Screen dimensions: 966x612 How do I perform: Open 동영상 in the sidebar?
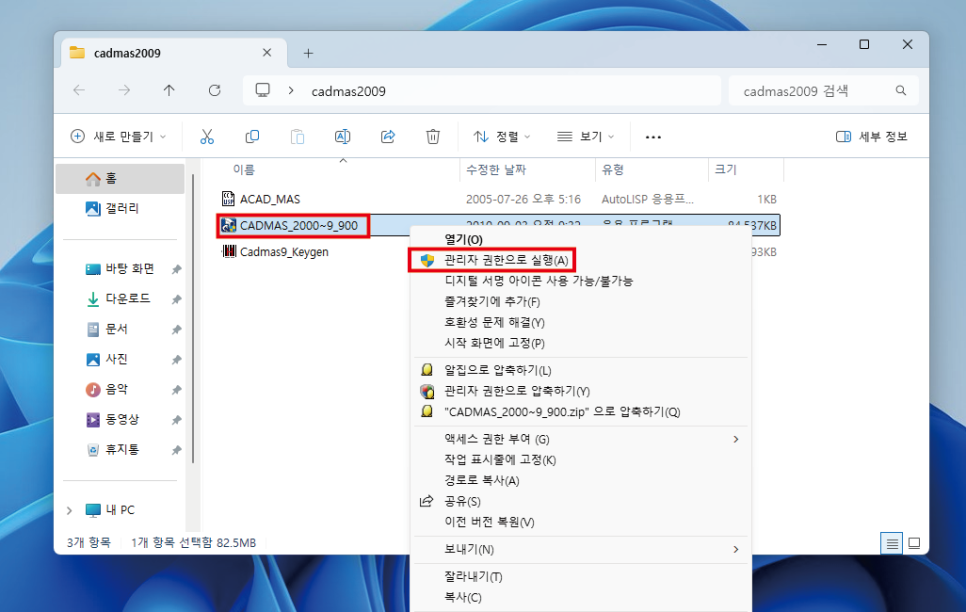[120, 420]
